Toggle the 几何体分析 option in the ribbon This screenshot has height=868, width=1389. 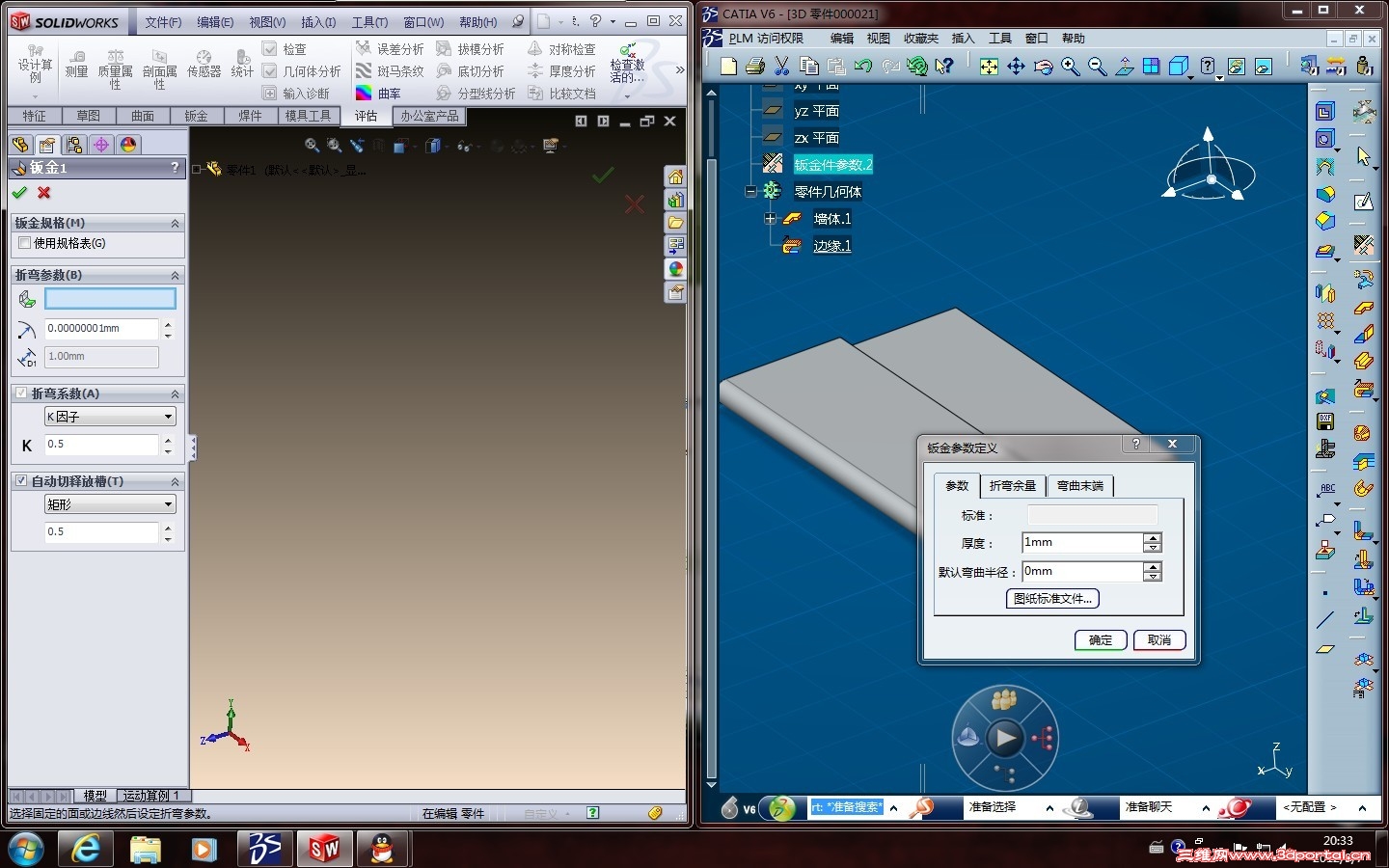[x=270, y=71]
